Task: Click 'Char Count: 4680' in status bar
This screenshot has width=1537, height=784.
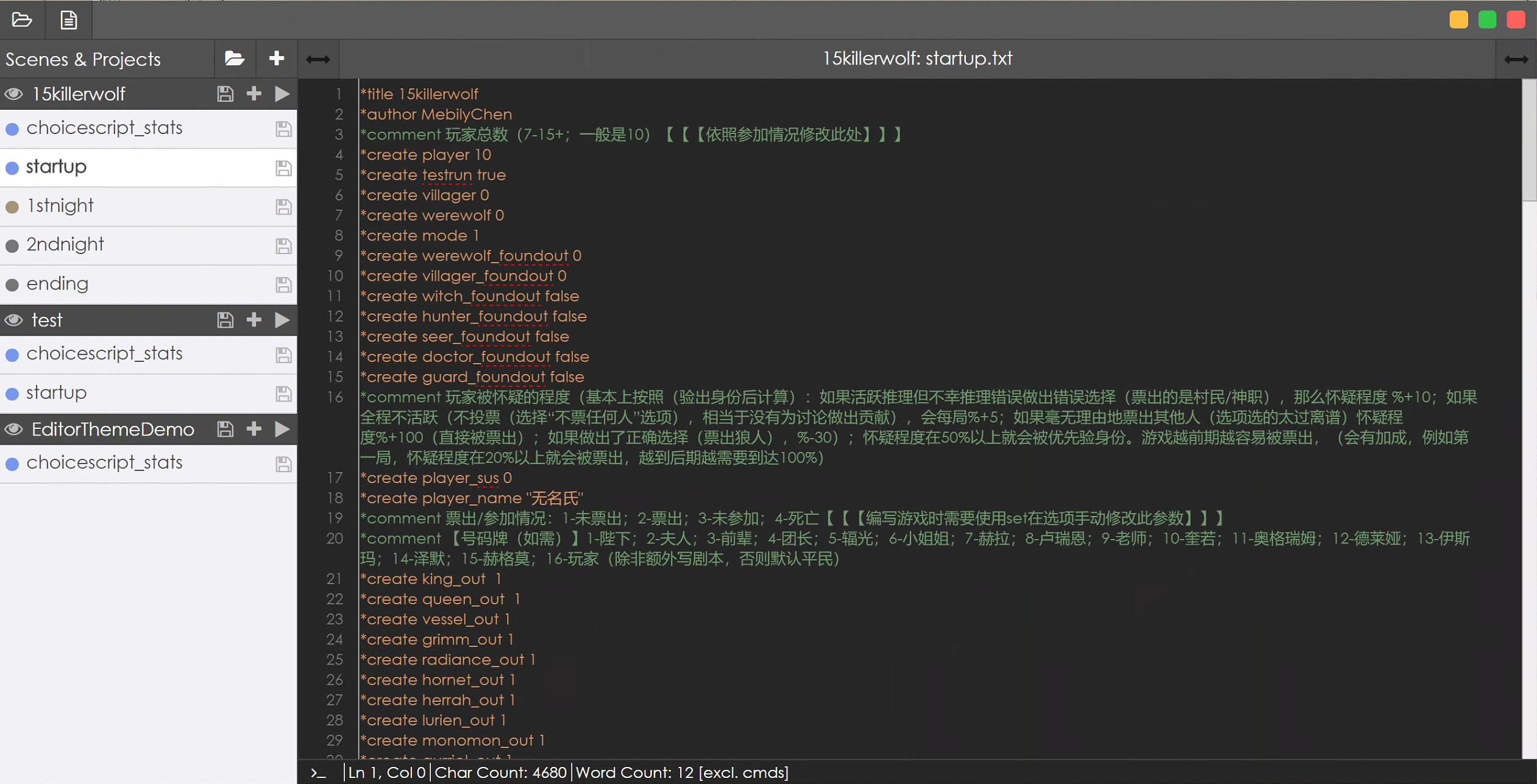Action: click(500, 772)
